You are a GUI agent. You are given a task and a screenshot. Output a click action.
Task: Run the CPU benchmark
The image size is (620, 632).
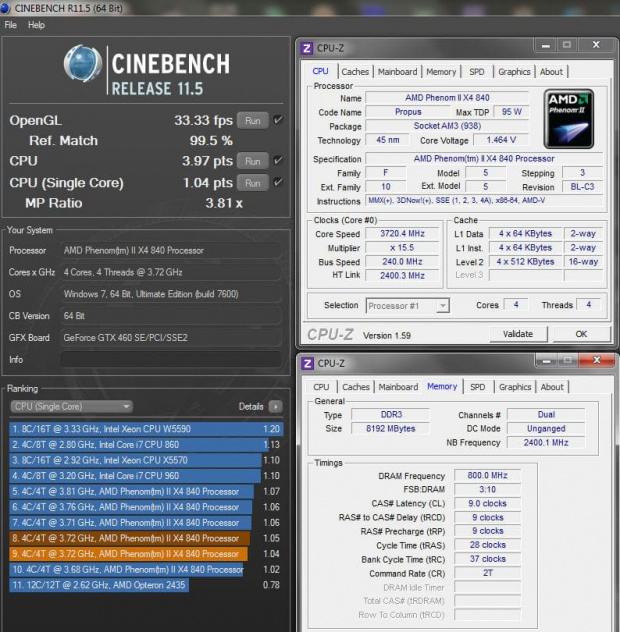(x=253, y=161)
